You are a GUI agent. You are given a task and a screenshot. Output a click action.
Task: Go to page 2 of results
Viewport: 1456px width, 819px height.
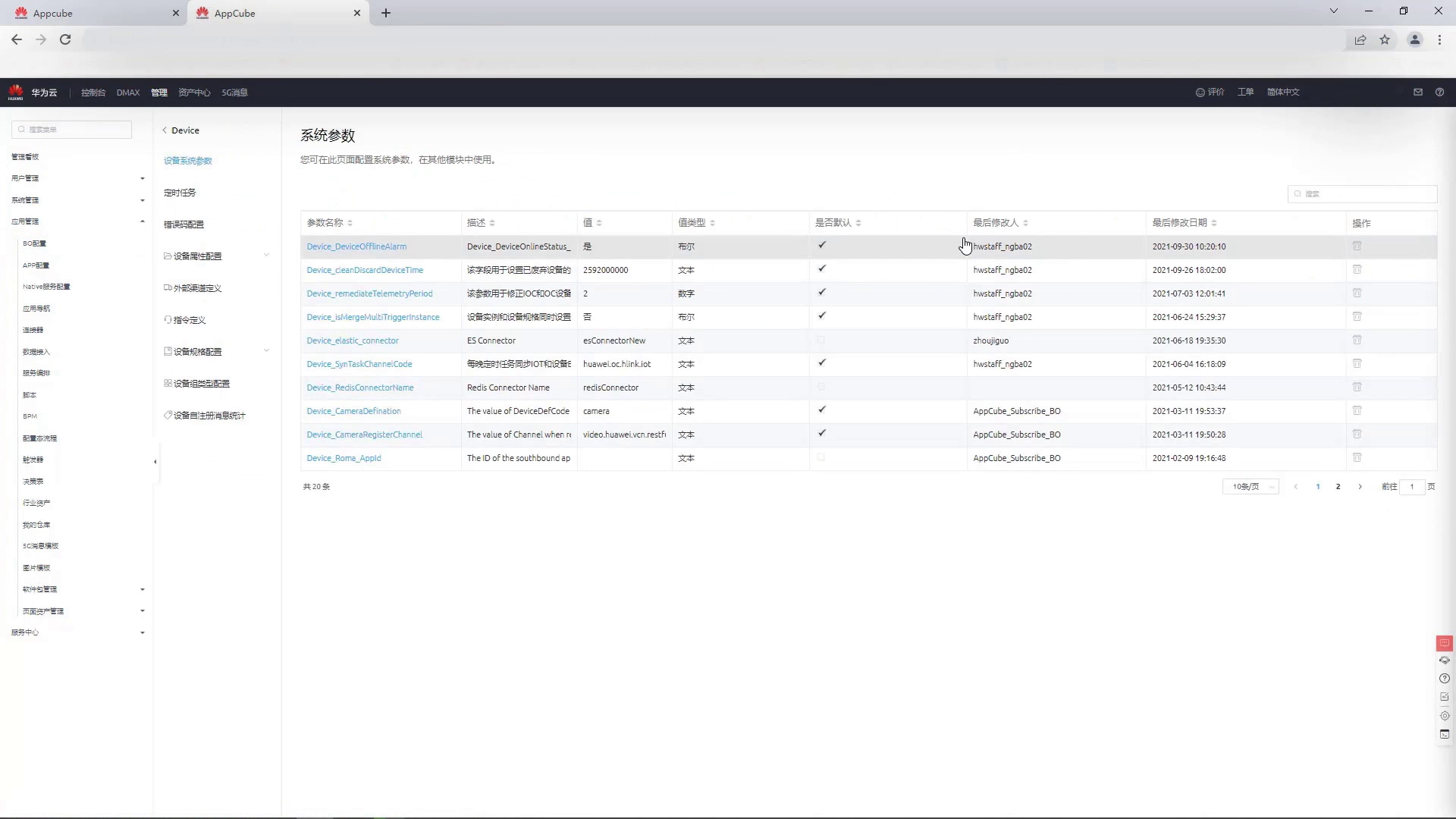[x=1338, y=487]
